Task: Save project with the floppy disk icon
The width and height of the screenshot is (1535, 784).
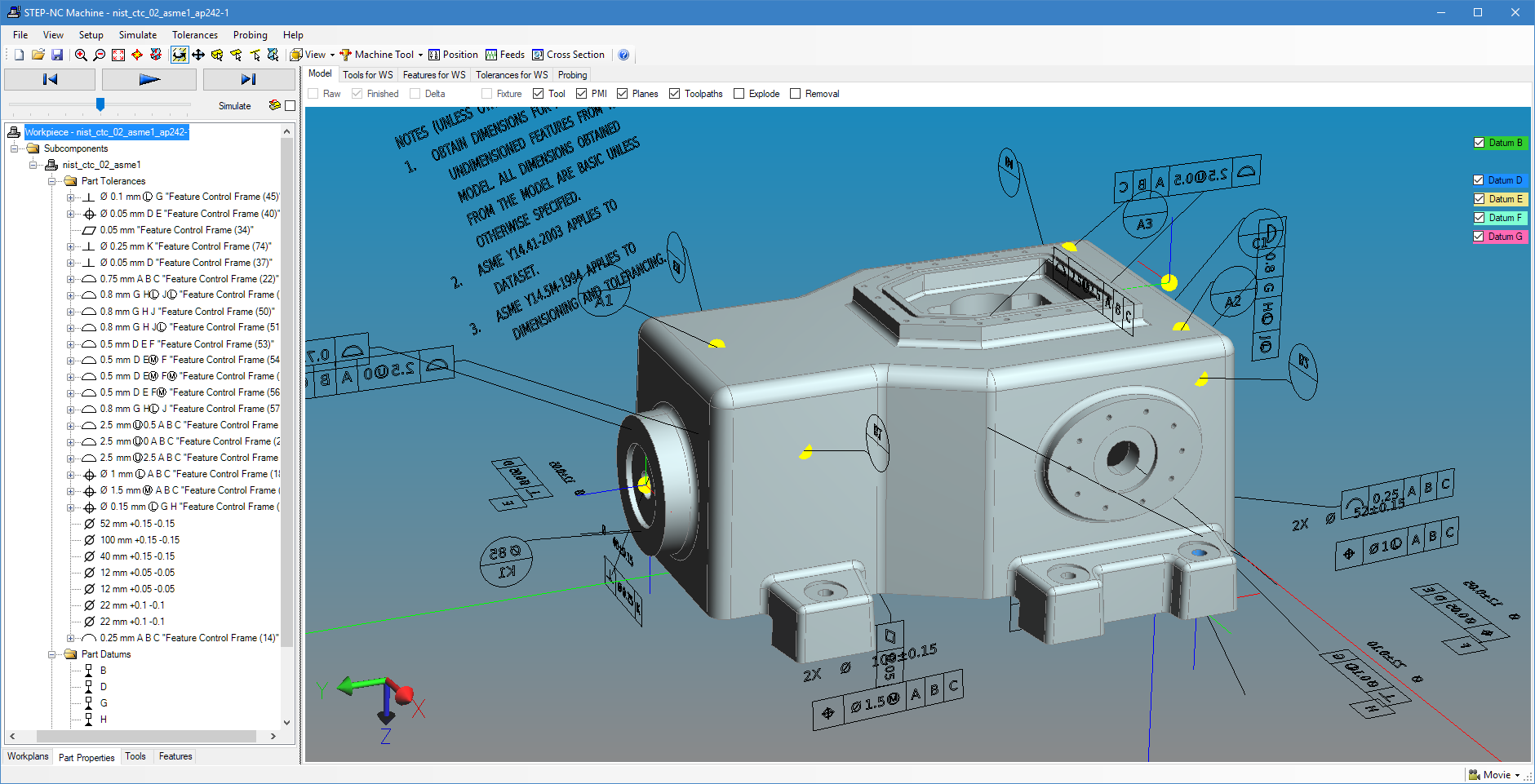Action: coord(57,55)
